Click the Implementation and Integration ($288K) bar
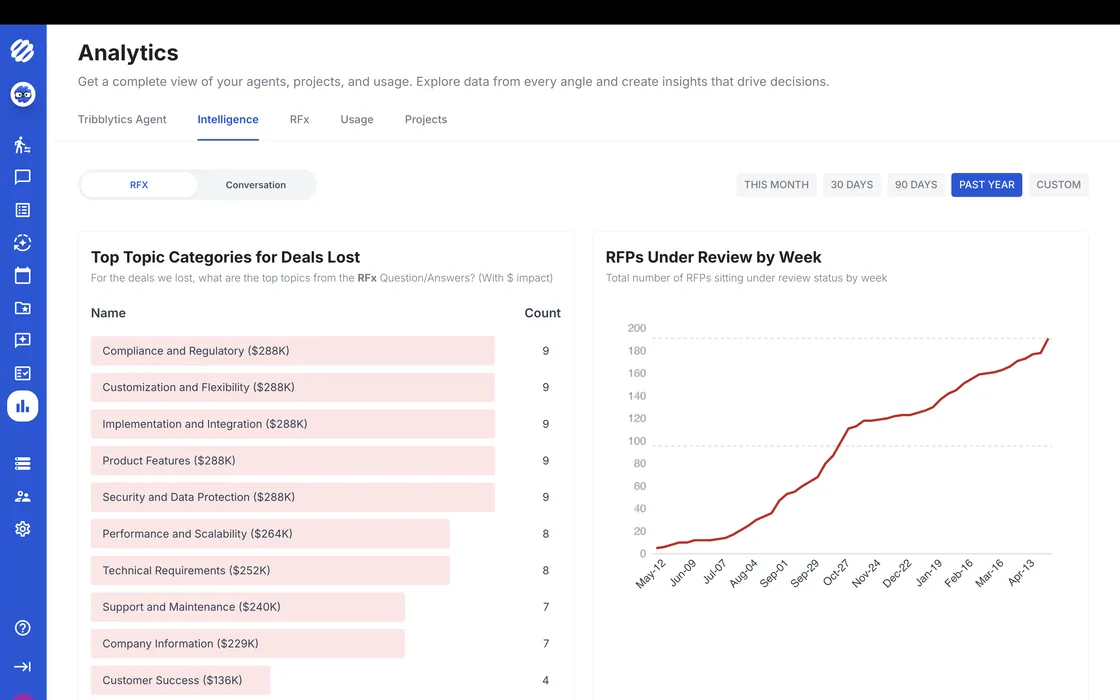 point(293,424)
